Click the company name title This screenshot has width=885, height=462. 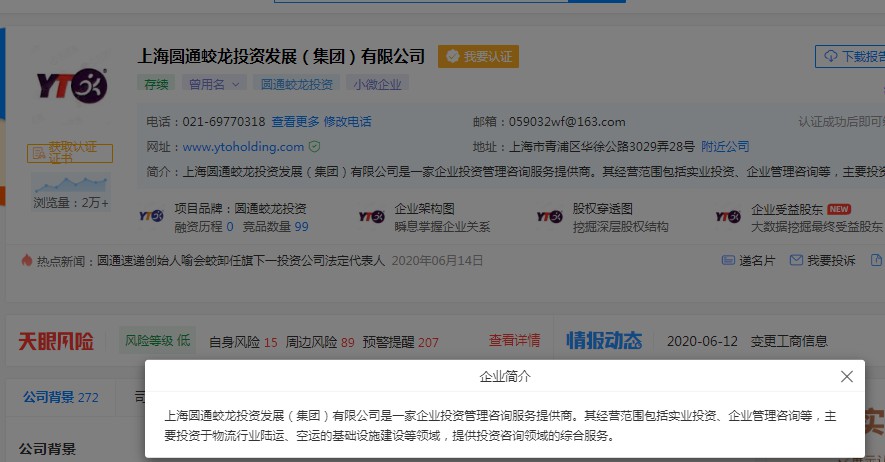281,56
